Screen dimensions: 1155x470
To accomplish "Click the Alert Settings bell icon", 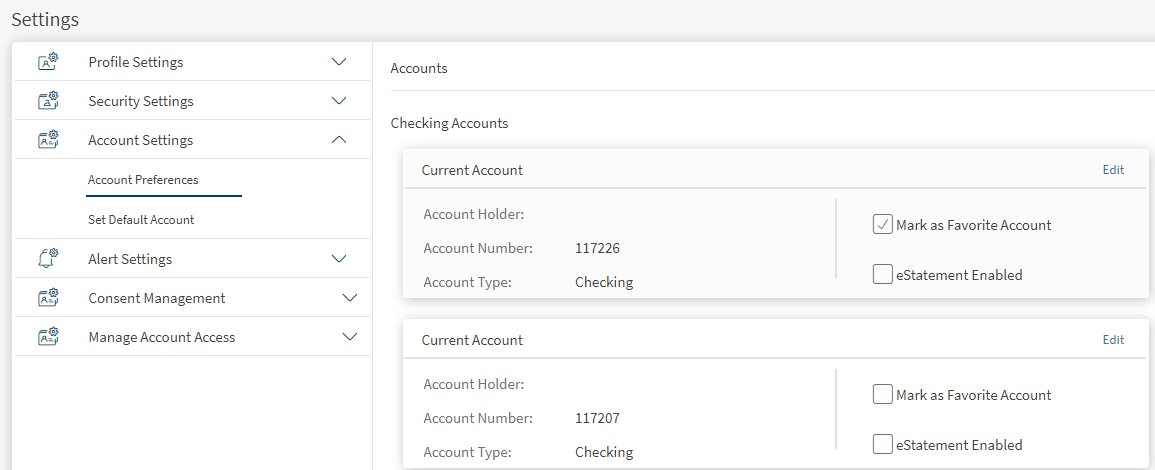I will 48,259.
